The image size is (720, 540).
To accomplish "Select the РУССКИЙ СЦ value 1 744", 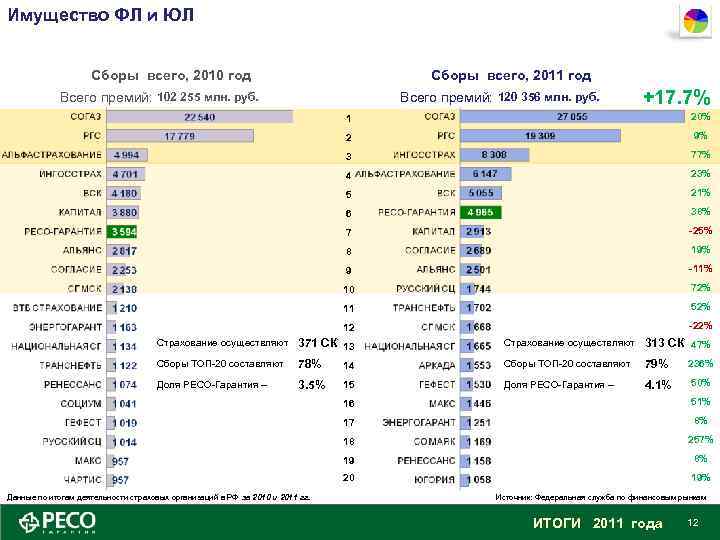I will (x=478, y=289).
